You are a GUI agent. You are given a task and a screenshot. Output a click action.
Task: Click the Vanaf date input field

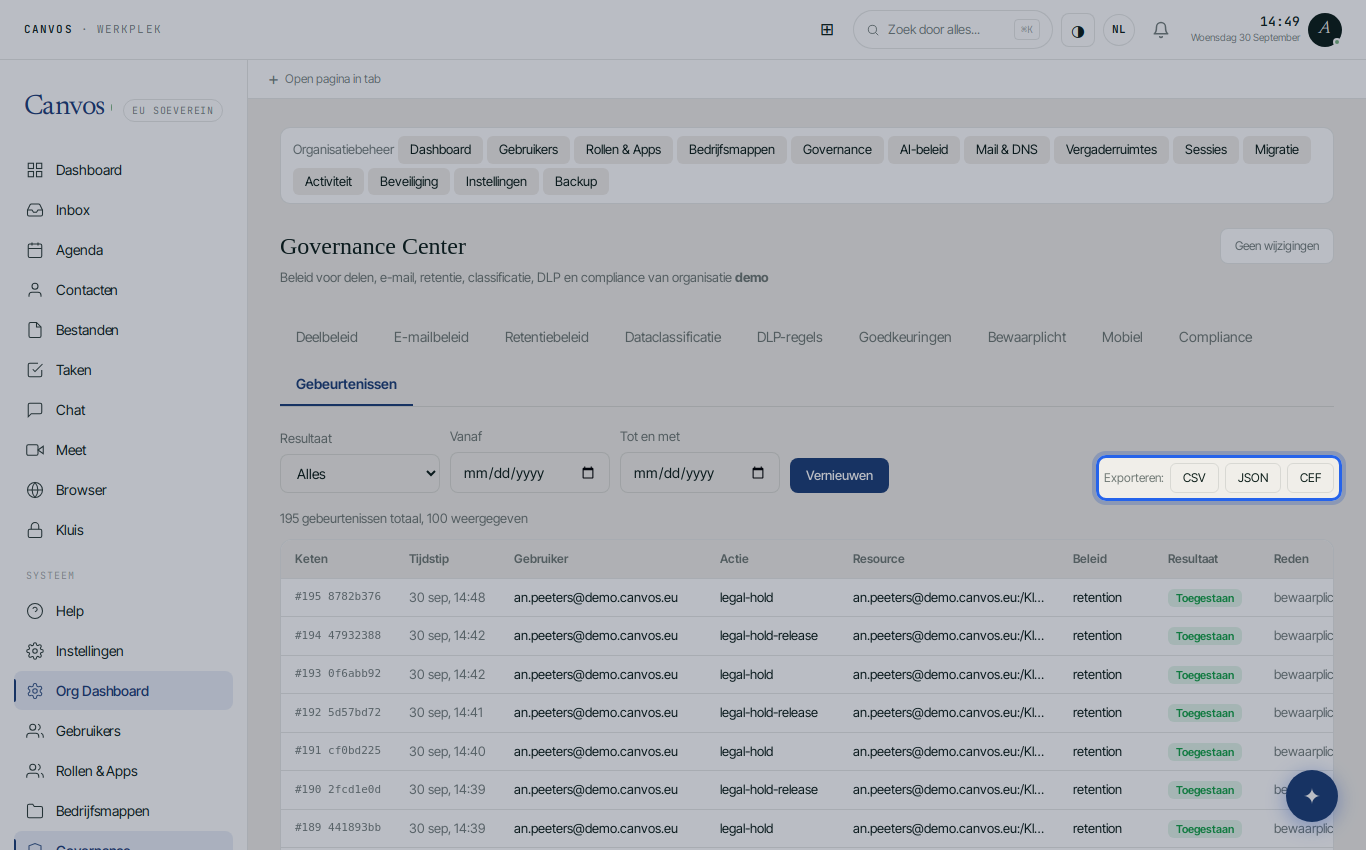pyautogui.click(x=530, y=473)
